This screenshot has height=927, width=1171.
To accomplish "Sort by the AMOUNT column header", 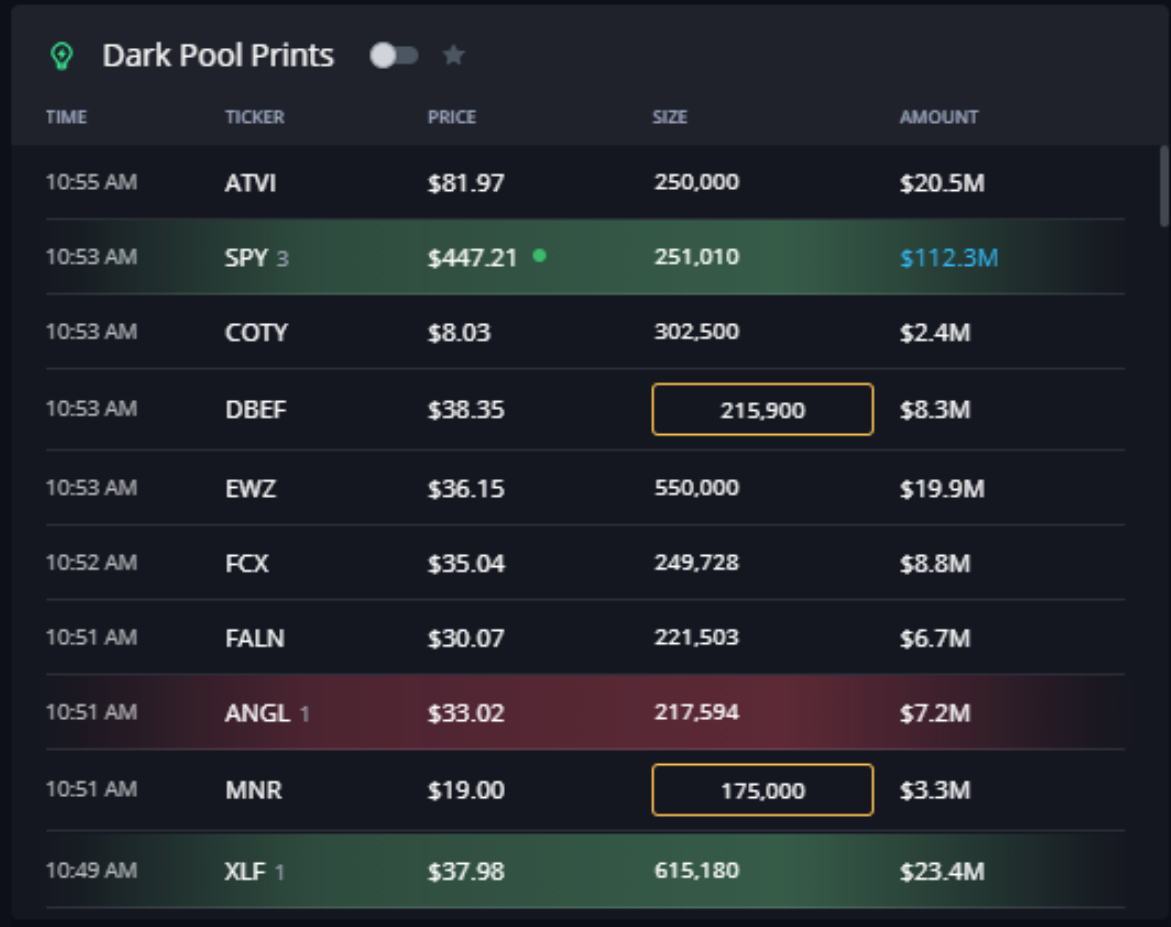I will (938, 117).
